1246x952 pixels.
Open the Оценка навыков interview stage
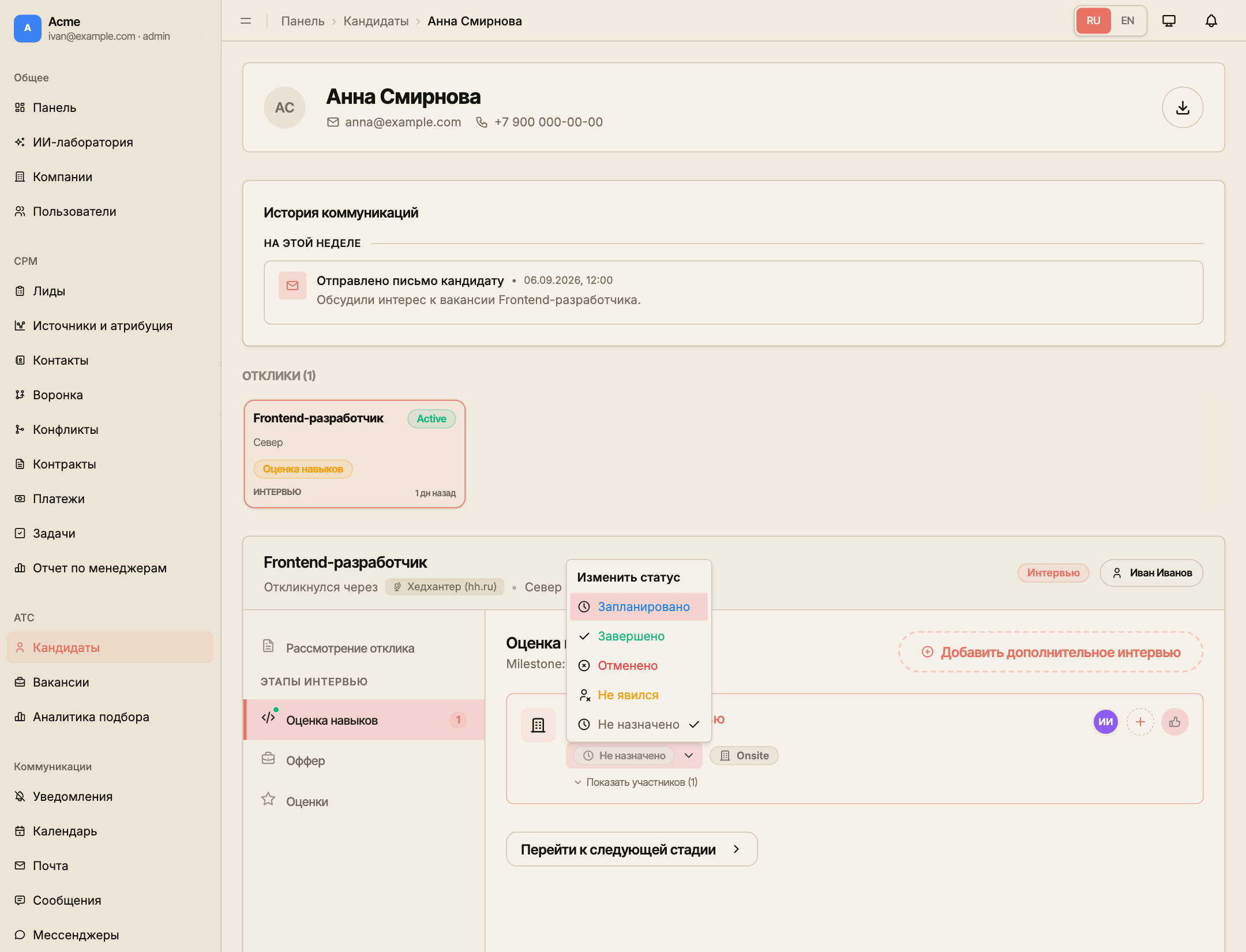point(365,720)
